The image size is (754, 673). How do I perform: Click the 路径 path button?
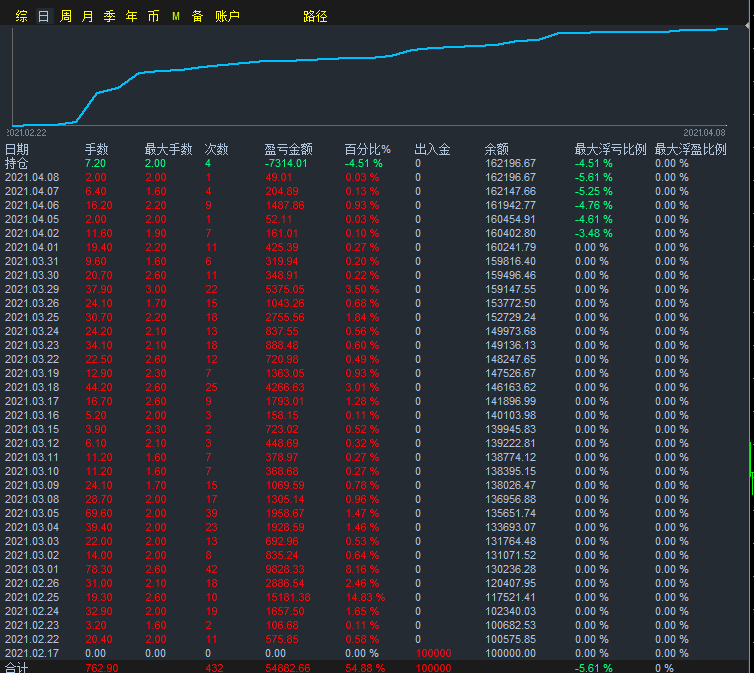[x=315, y=16]
